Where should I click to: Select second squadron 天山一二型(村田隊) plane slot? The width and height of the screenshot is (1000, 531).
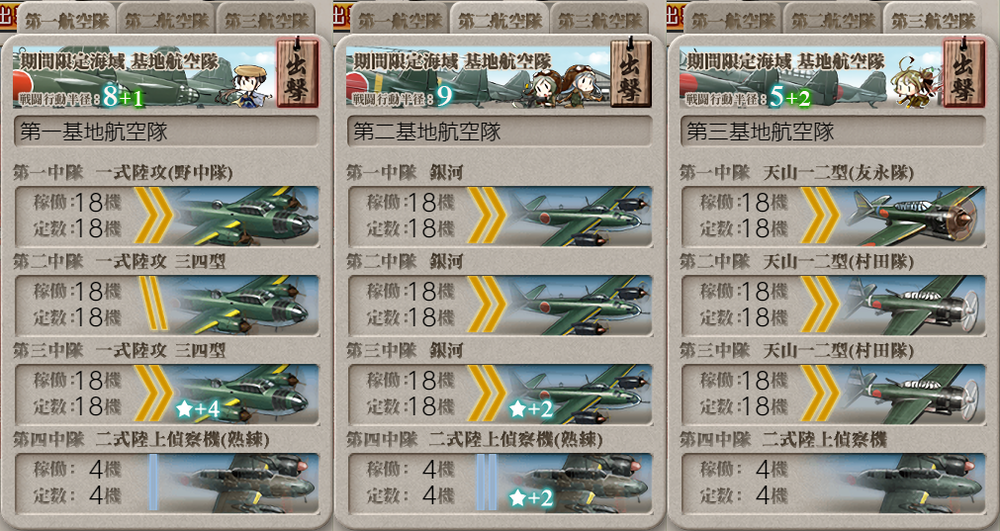(833, 305)
